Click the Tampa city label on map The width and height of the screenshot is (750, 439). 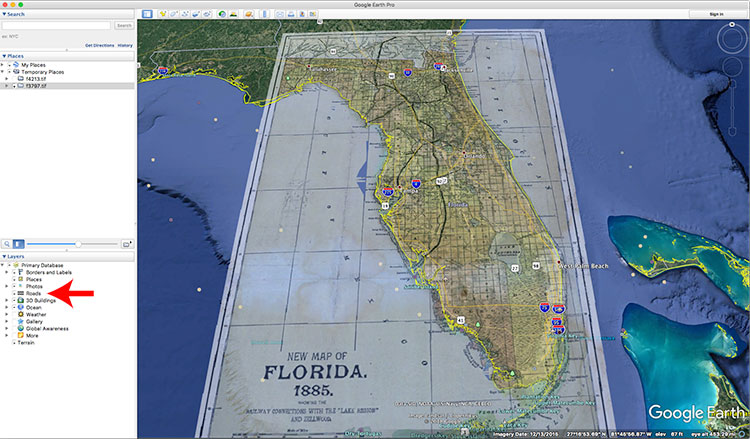point(410,191)
